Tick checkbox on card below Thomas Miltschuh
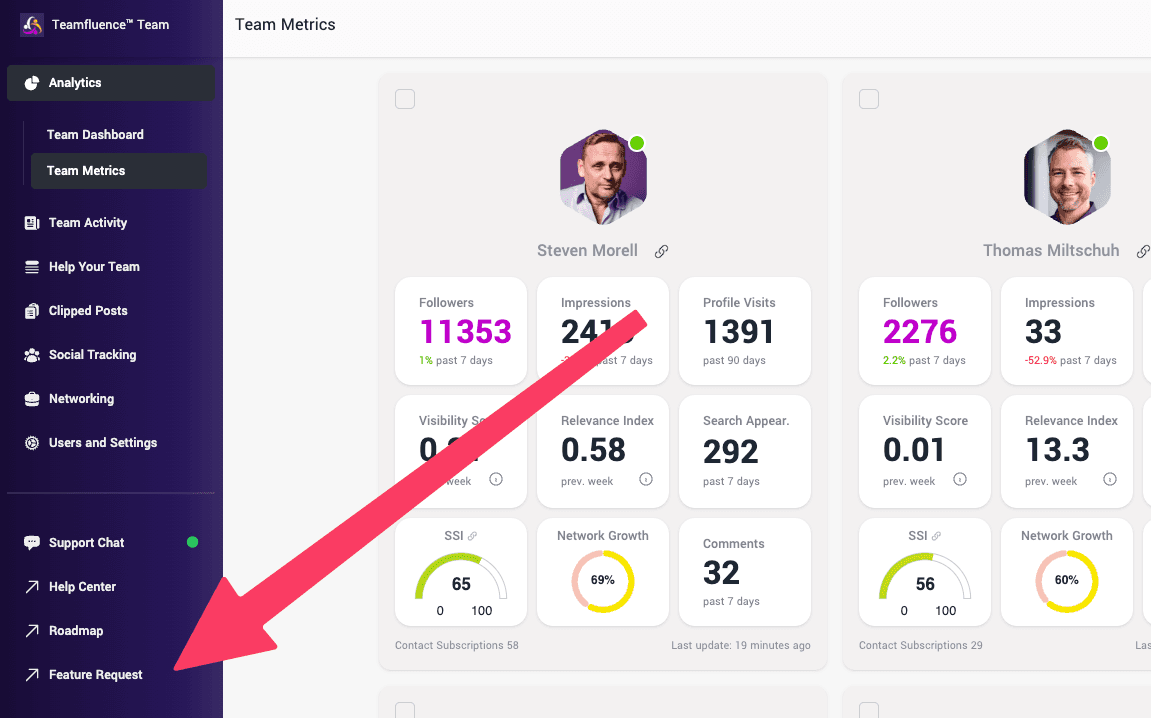1151x718 pixels. click(x=869, y=709)
